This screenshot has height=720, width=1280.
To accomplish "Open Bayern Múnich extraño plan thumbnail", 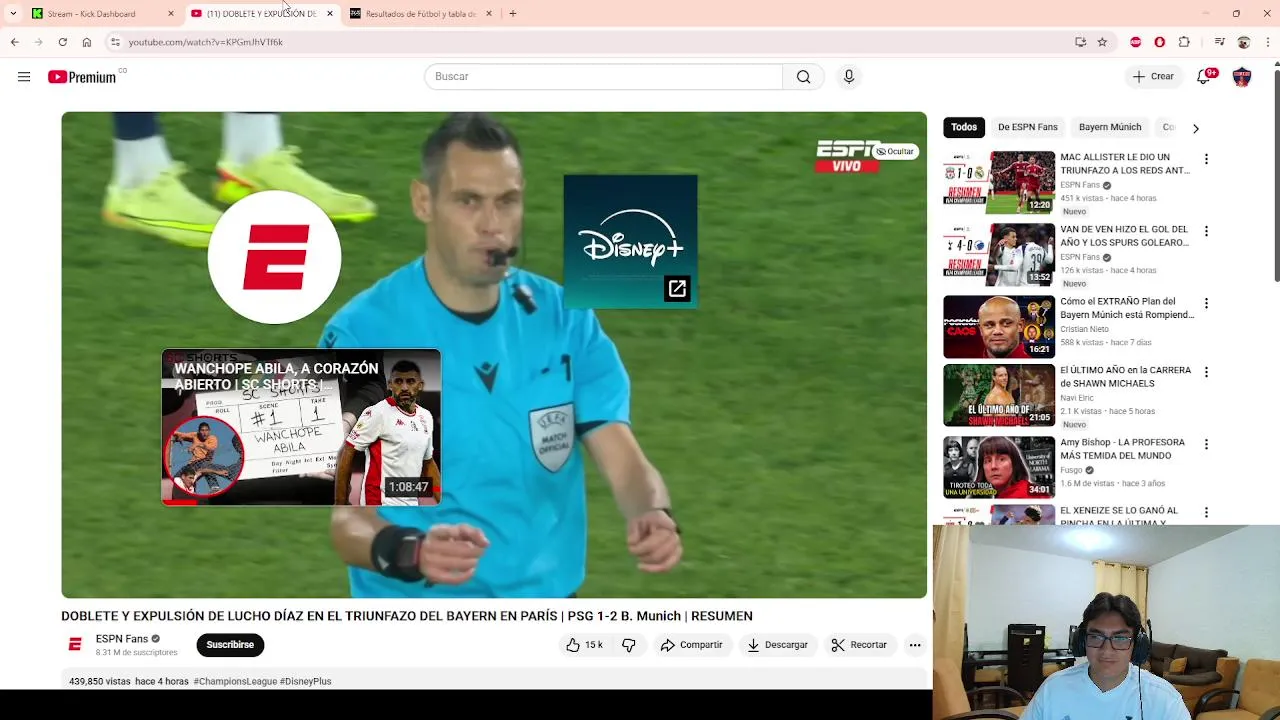I will [x=999, y=326].
